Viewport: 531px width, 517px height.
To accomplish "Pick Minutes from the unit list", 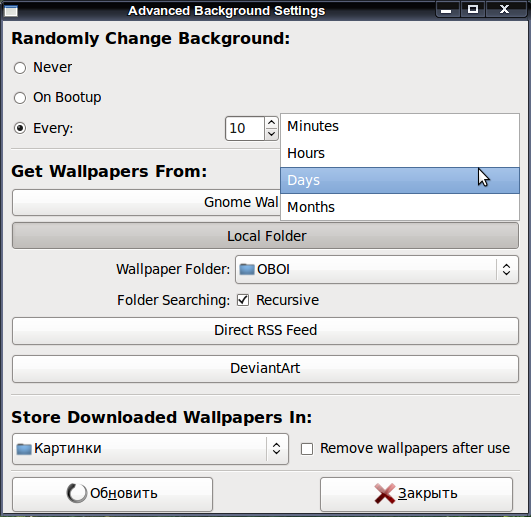I will point(400,126).
